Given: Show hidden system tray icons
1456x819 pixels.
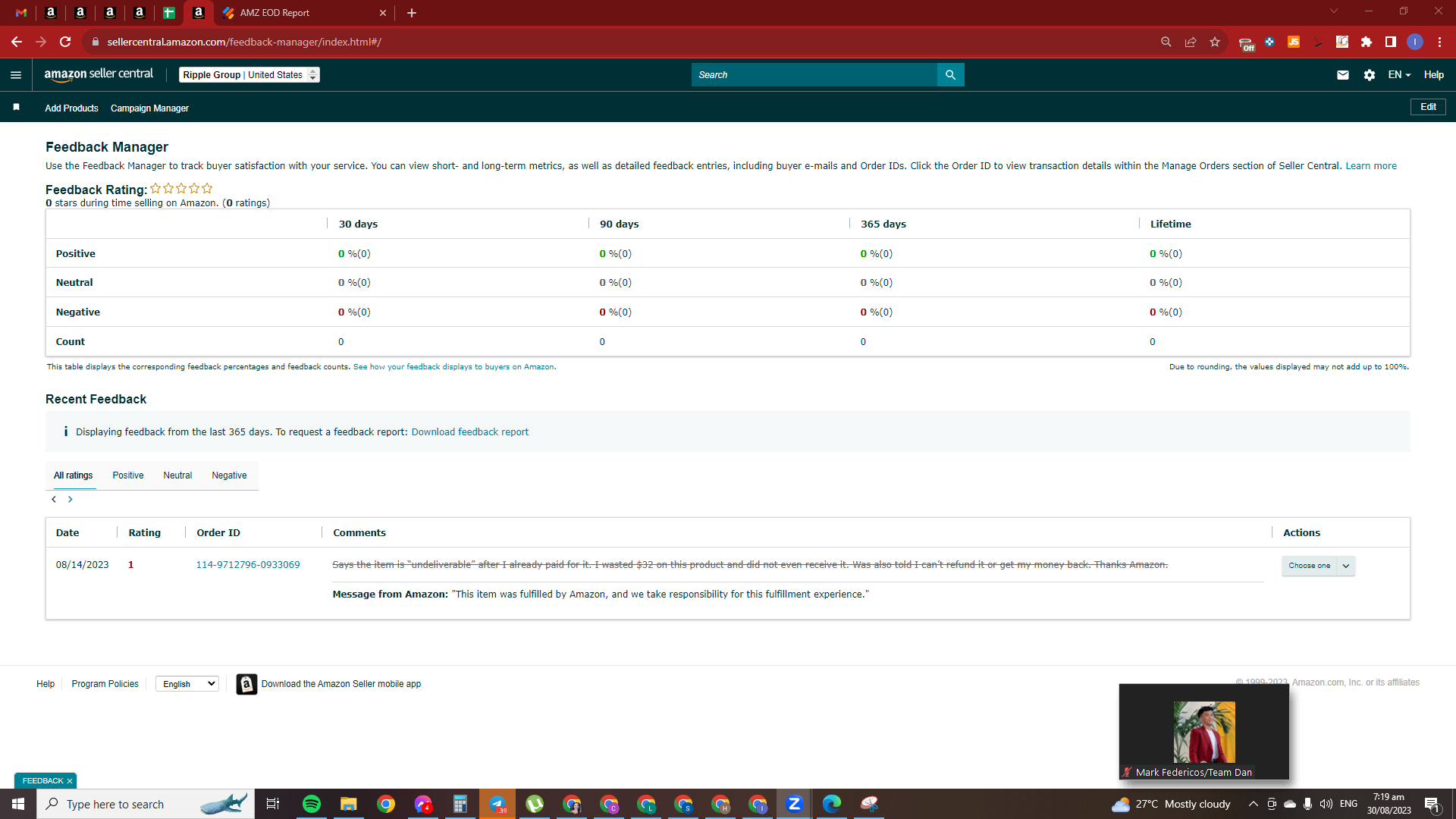Looking at the screenshot, I should (x=1253, y=804).
